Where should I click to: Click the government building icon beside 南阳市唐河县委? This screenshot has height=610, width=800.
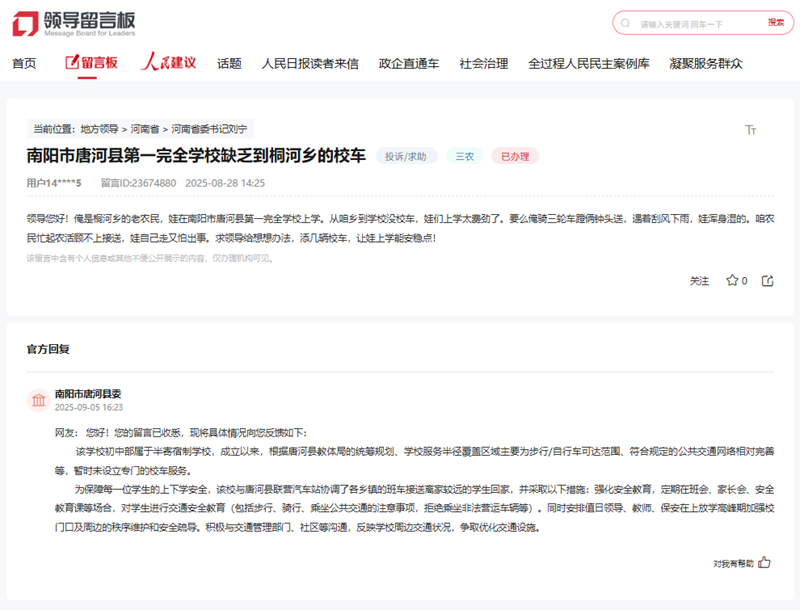point(40,398)
